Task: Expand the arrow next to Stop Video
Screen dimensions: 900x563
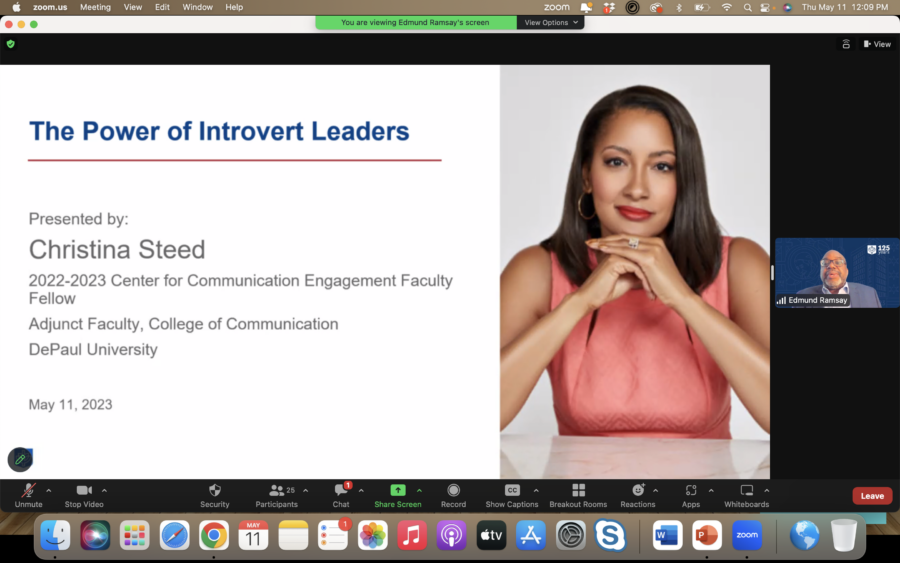Action: point(105,490)
